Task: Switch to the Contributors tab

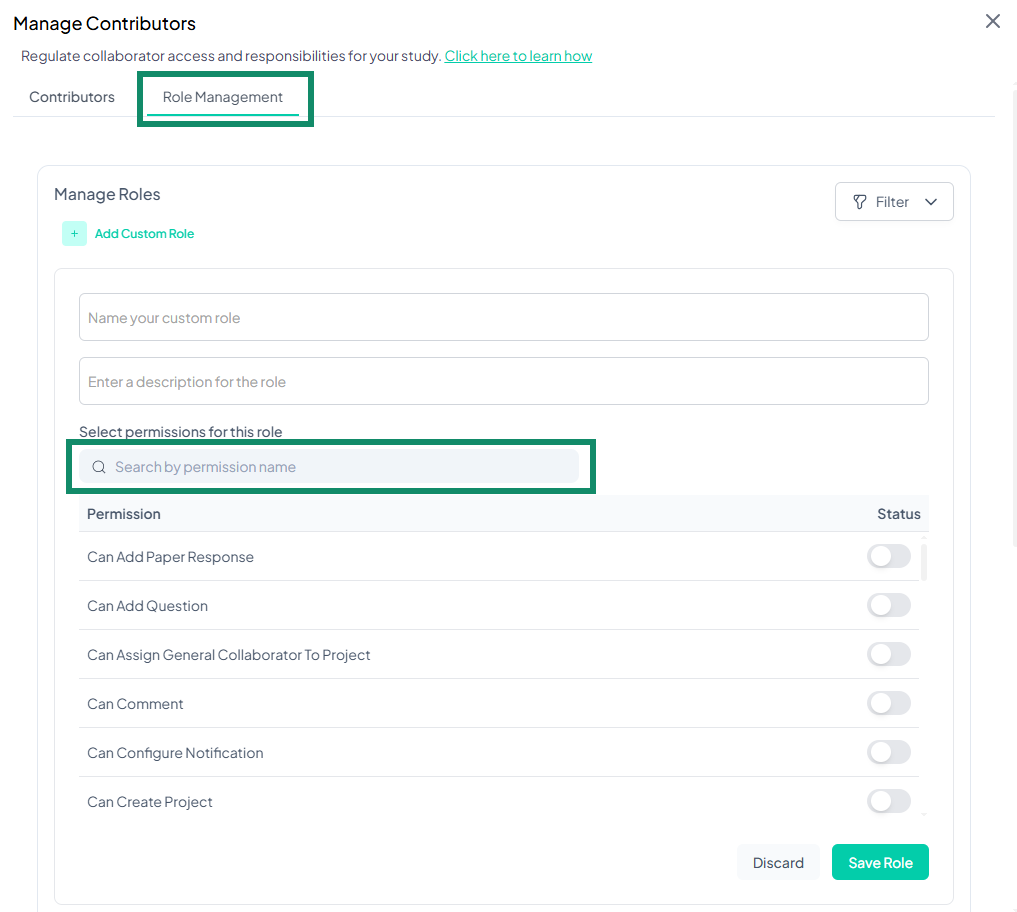Action: click(71, 96)
